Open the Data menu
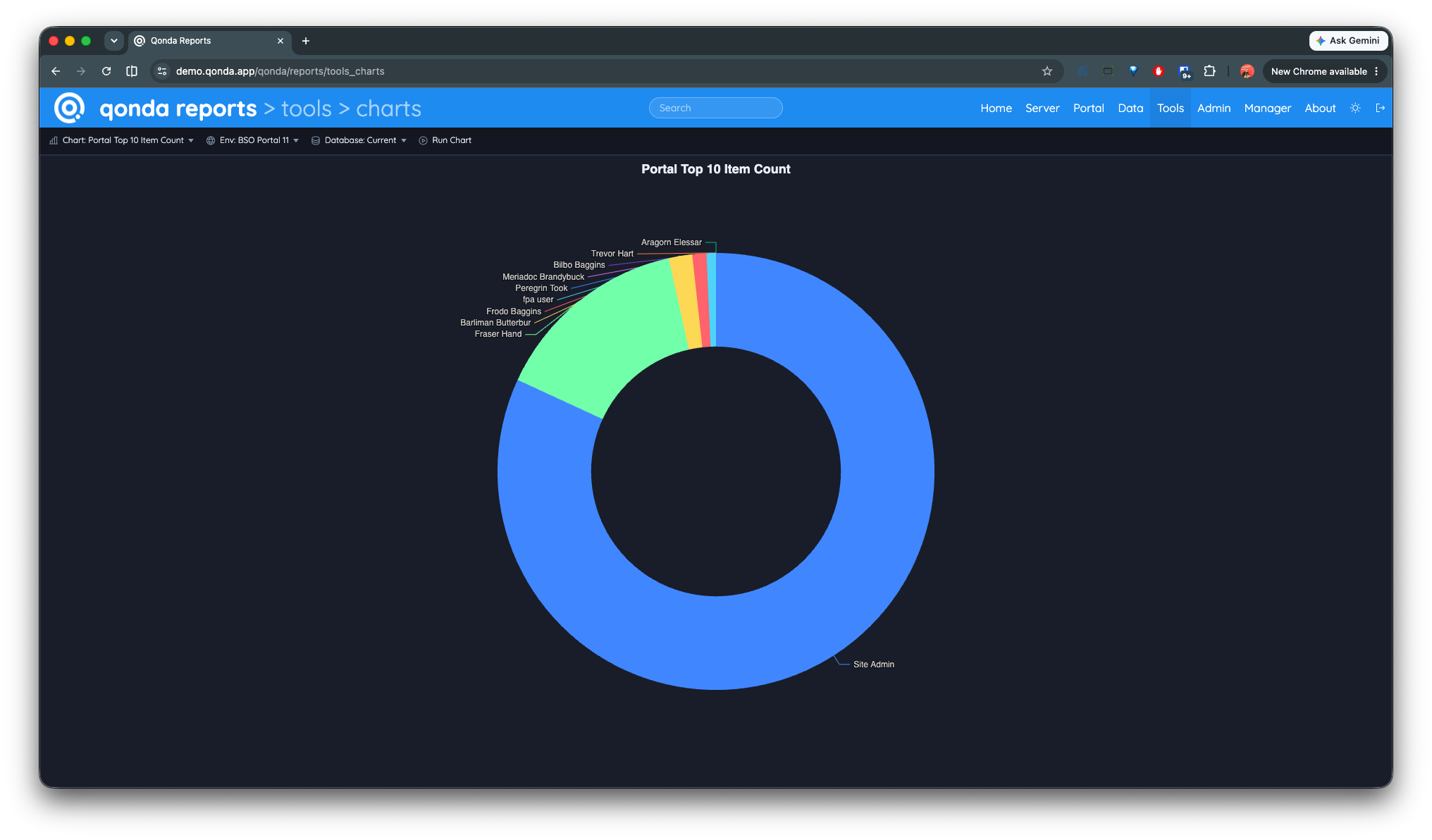 tap(1130, 108)
